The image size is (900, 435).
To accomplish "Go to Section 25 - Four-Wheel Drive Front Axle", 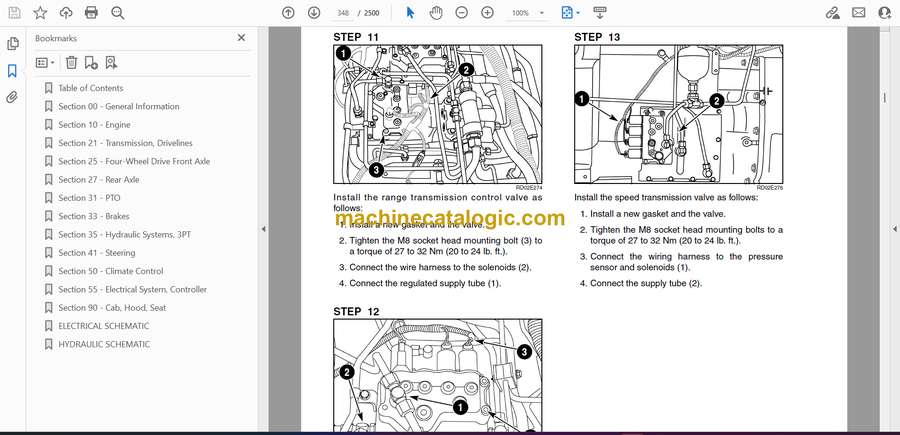I will 134,161.
